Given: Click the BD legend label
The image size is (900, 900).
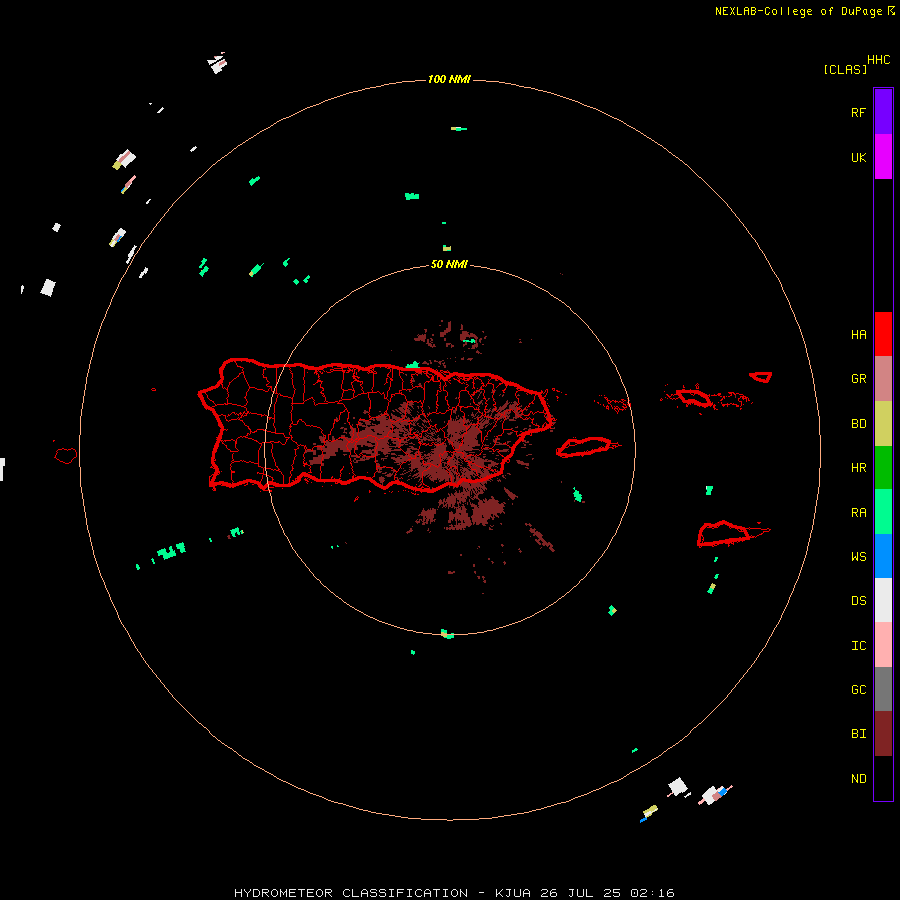Looking at the screenshot, I should pyautogui.click(x=858, y=424).
